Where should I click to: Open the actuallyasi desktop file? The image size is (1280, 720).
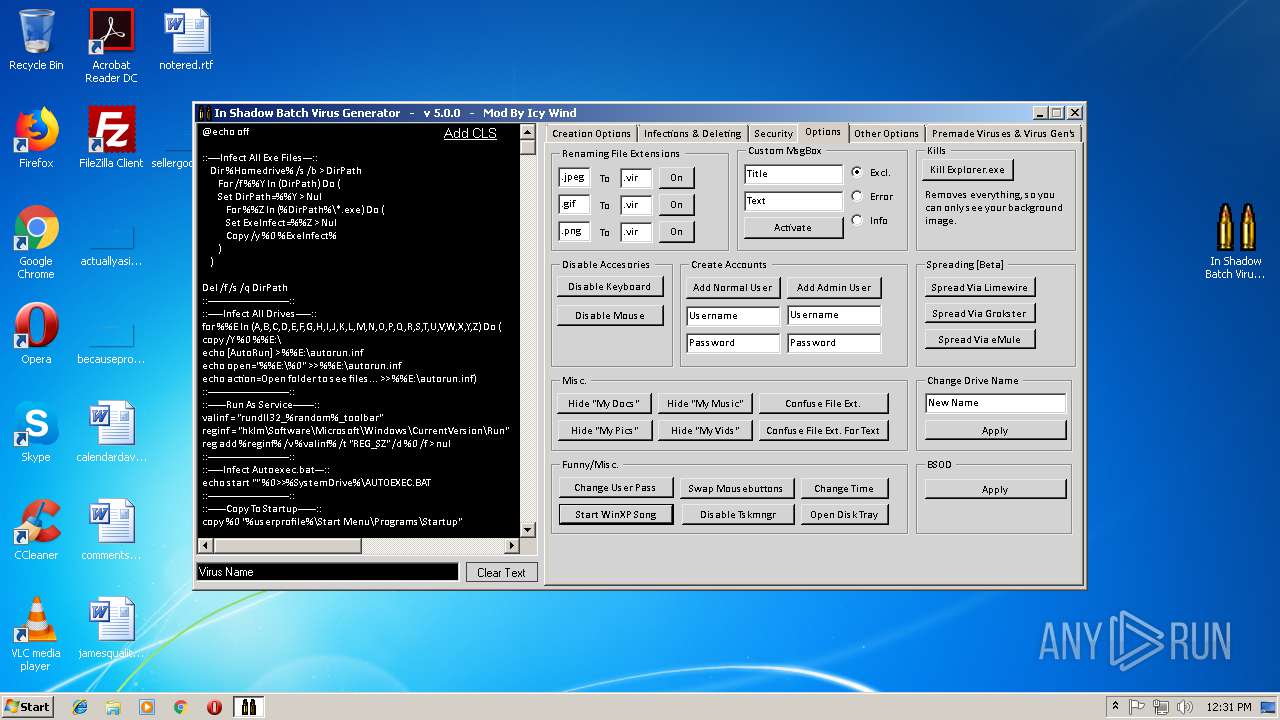point(111,243)
